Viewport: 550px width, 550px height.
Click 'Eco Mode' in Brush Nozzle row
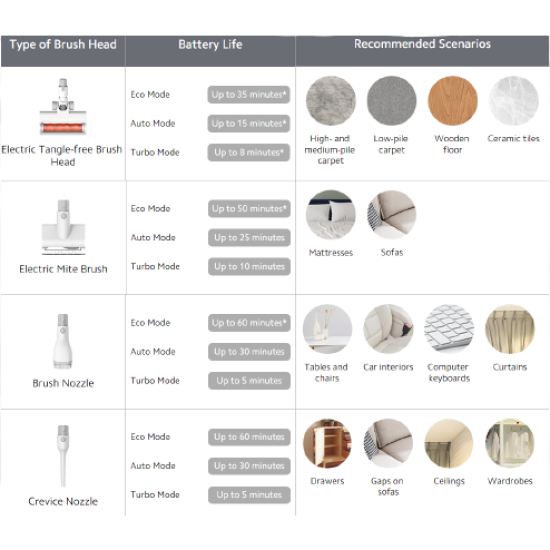point(150,323)
